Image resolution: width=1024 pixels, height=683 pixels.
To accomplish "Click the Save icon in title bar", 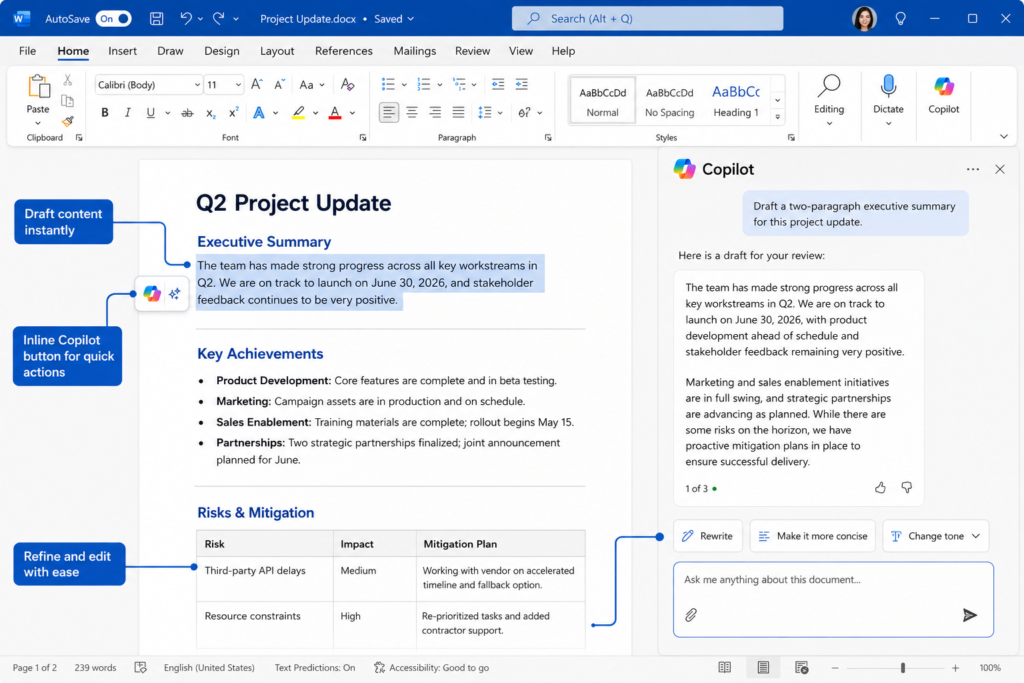I will [x=156, y=18].
